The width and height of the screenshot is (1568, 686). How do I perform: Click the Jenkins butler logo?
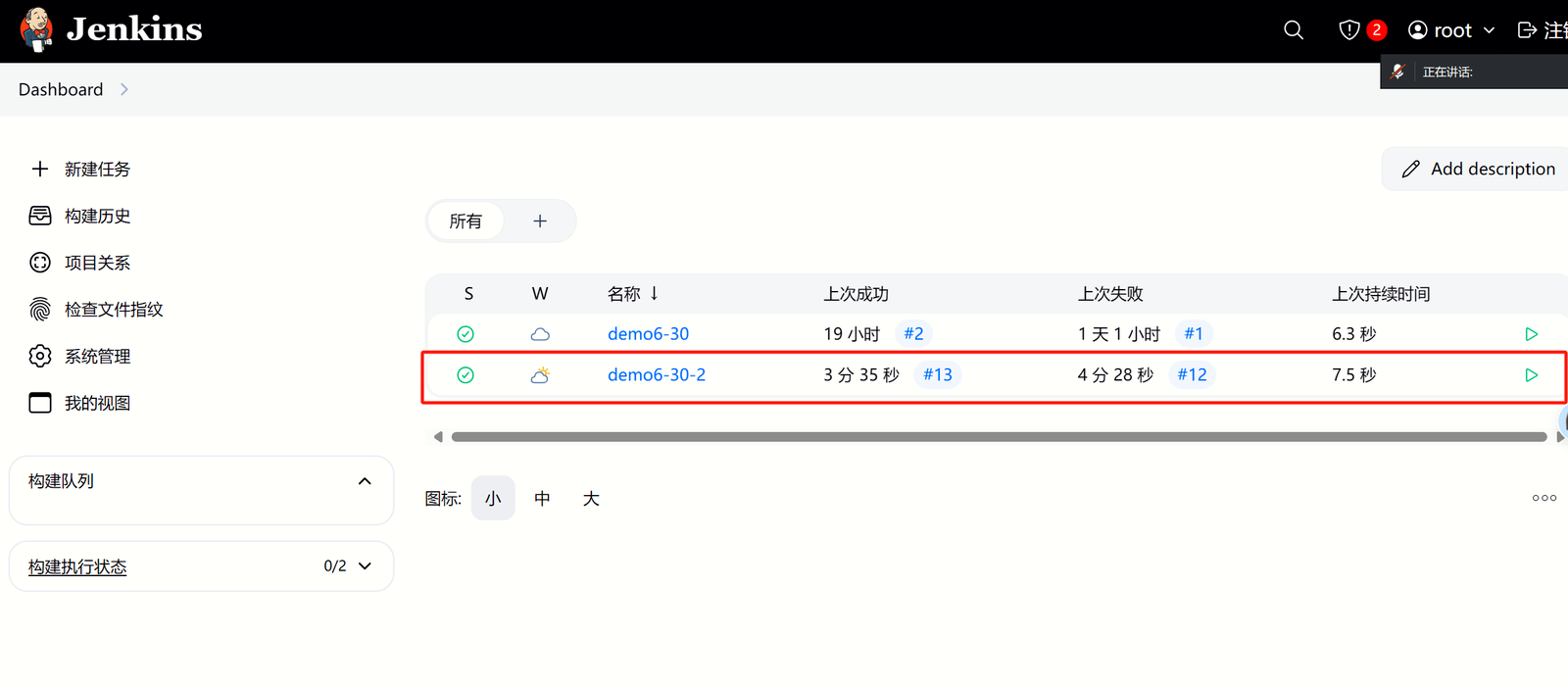[37, 29]
